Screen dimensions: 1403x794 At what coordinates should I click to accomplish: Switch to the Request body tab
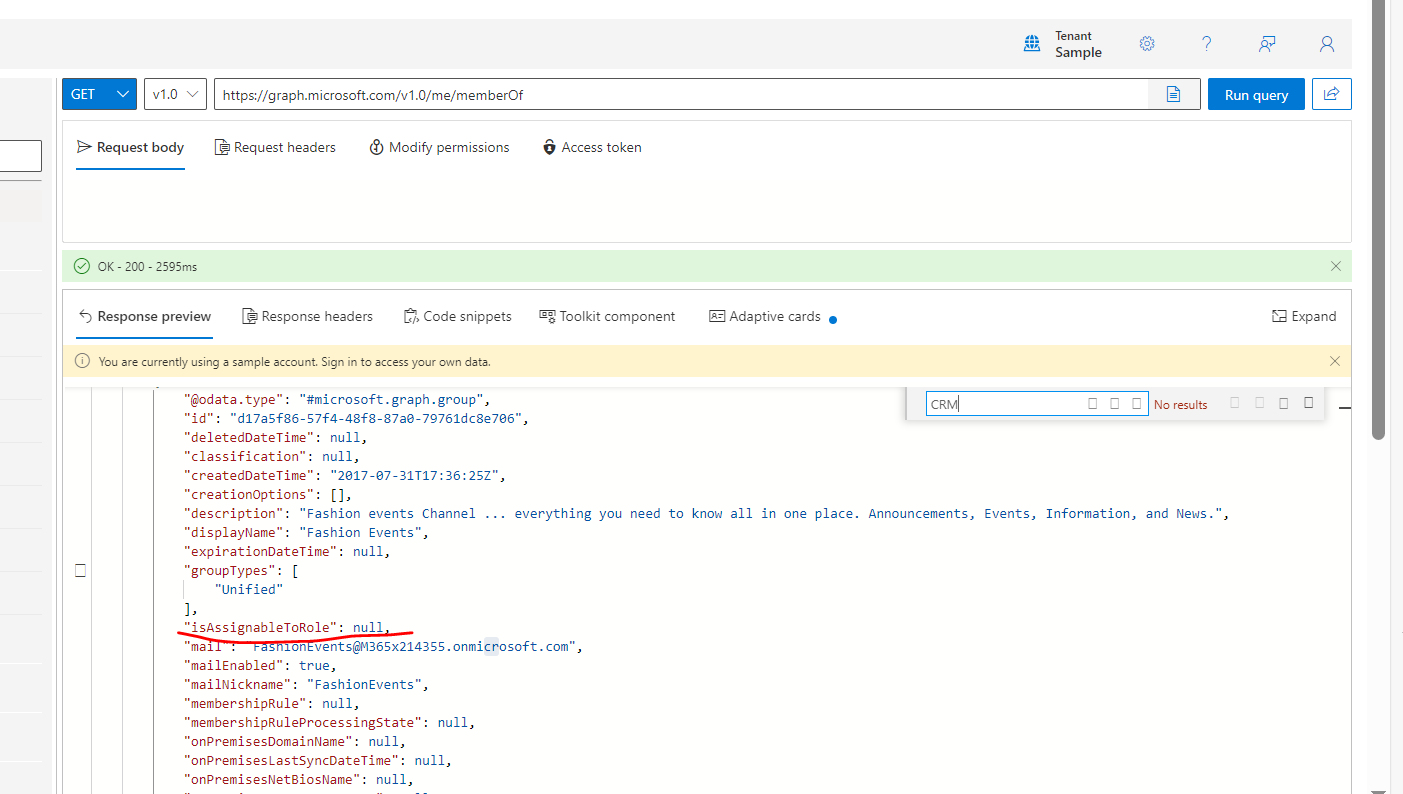click(130, 147)
